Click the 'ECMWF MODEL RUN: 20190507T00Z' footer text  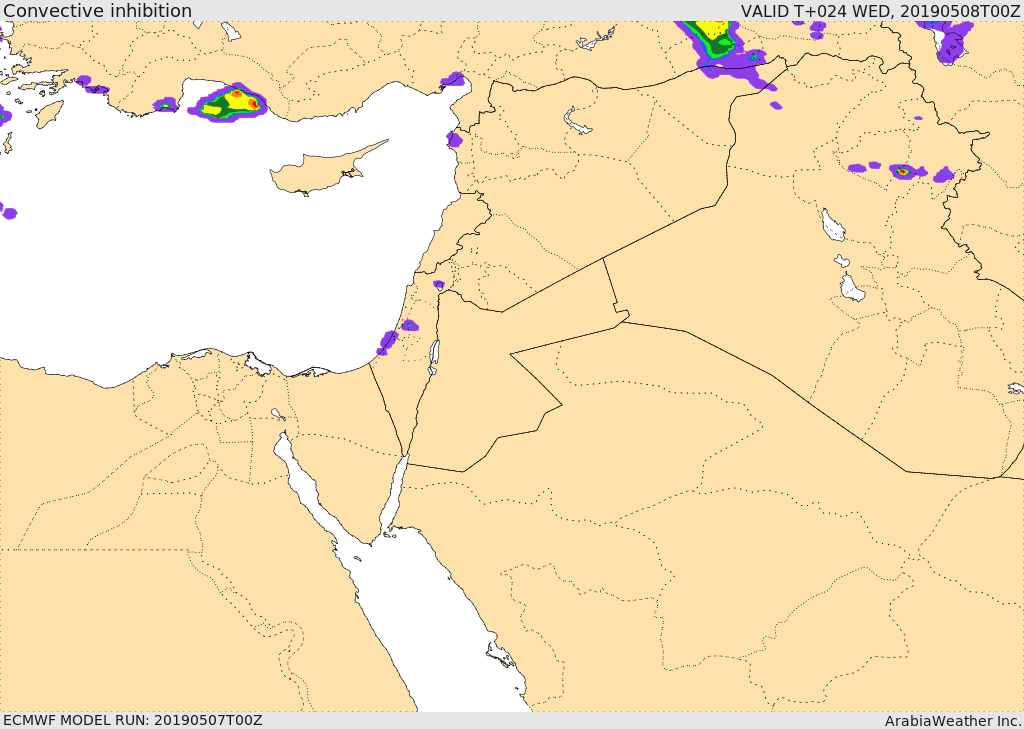pos(133,720)
